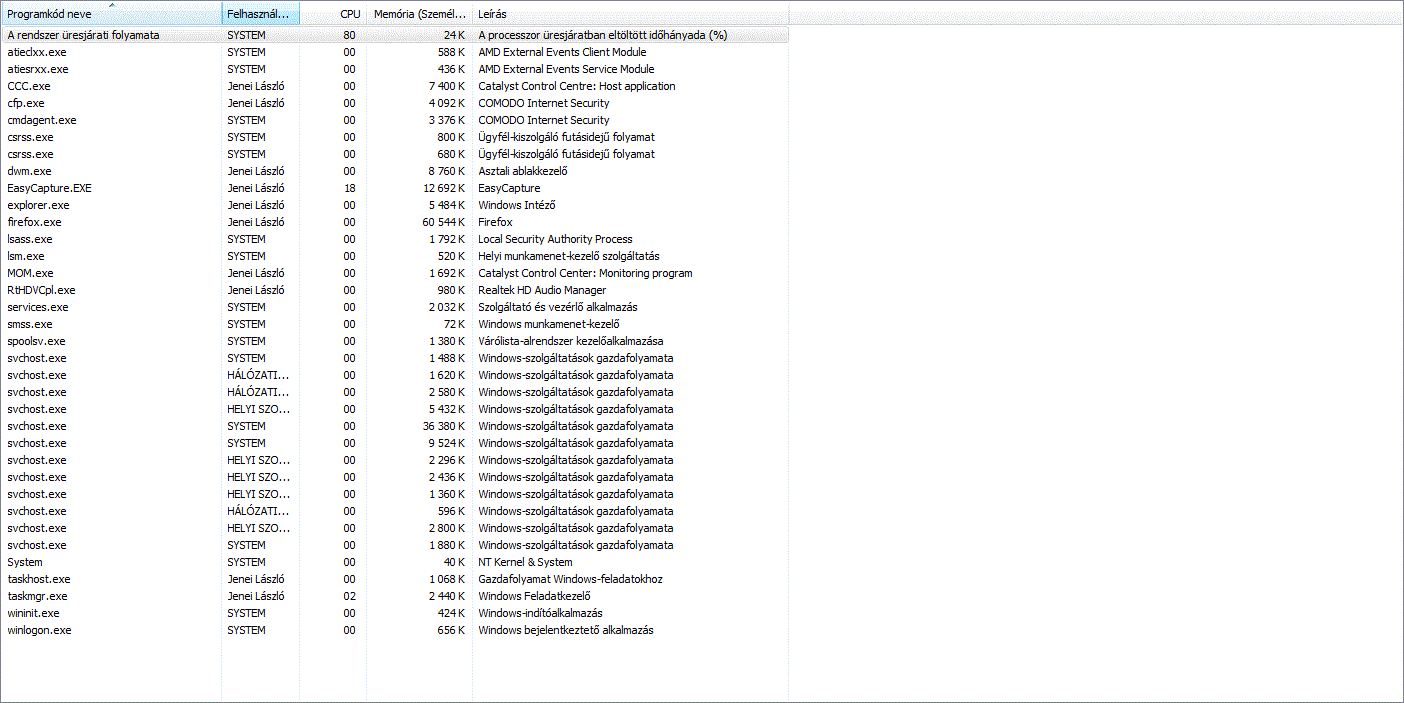Select the svchost.exe row using 5 432 K
The height and width of the screenshot is (703, 1404).
395,409
